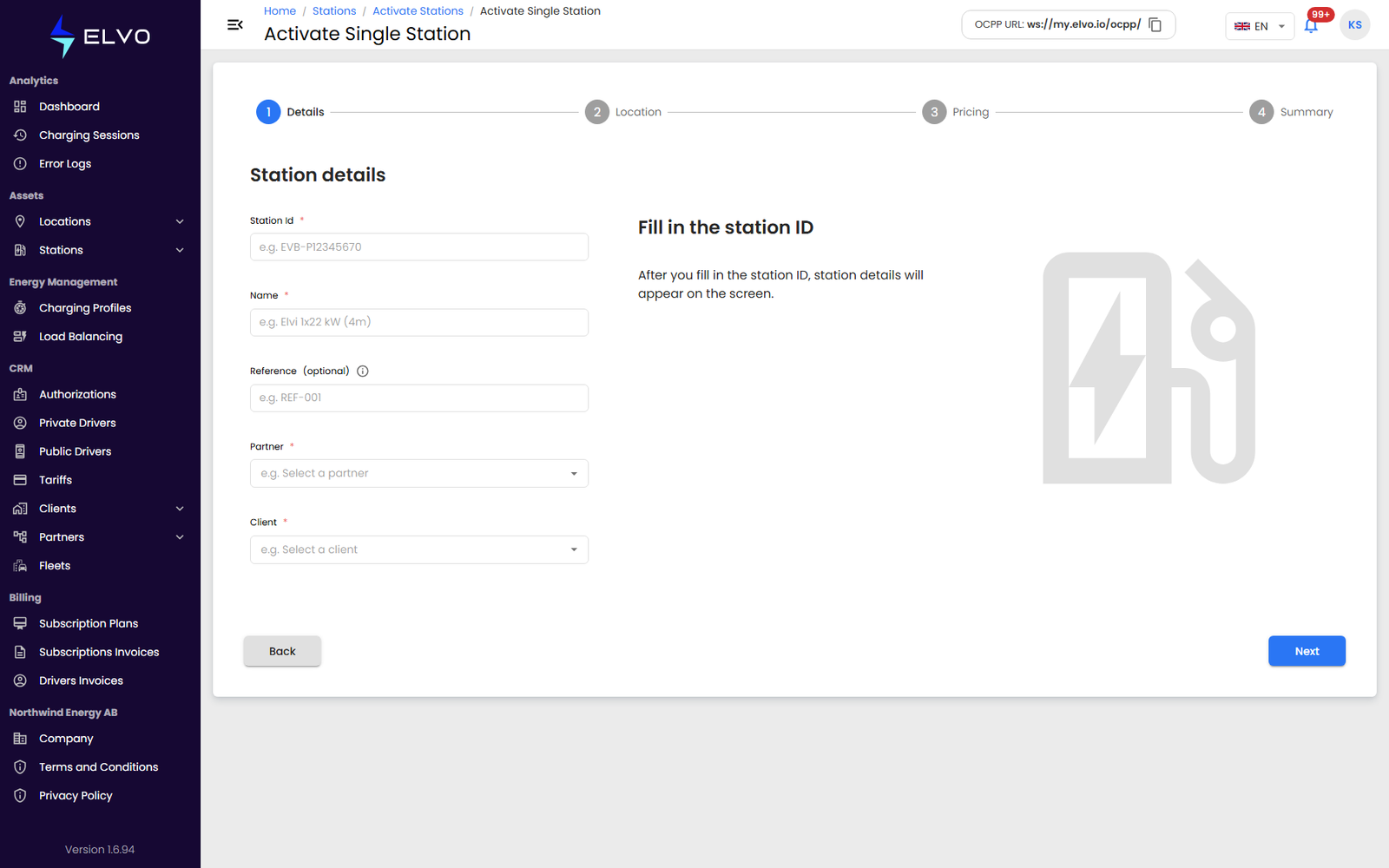Viewport: 1389px width, 868px height.
Task: Click the Version 1.6.94 text
Action: click(x=100, y=850)
